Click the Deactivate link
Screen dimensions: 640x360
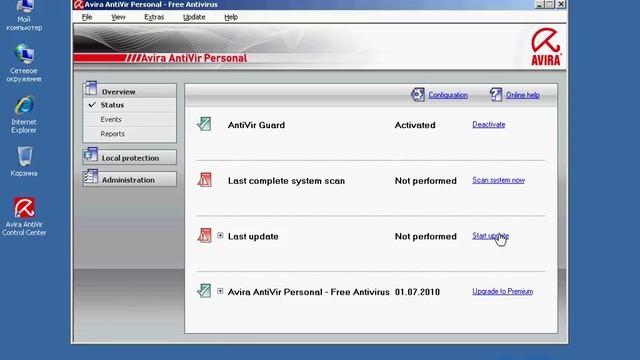coord(489,124)
